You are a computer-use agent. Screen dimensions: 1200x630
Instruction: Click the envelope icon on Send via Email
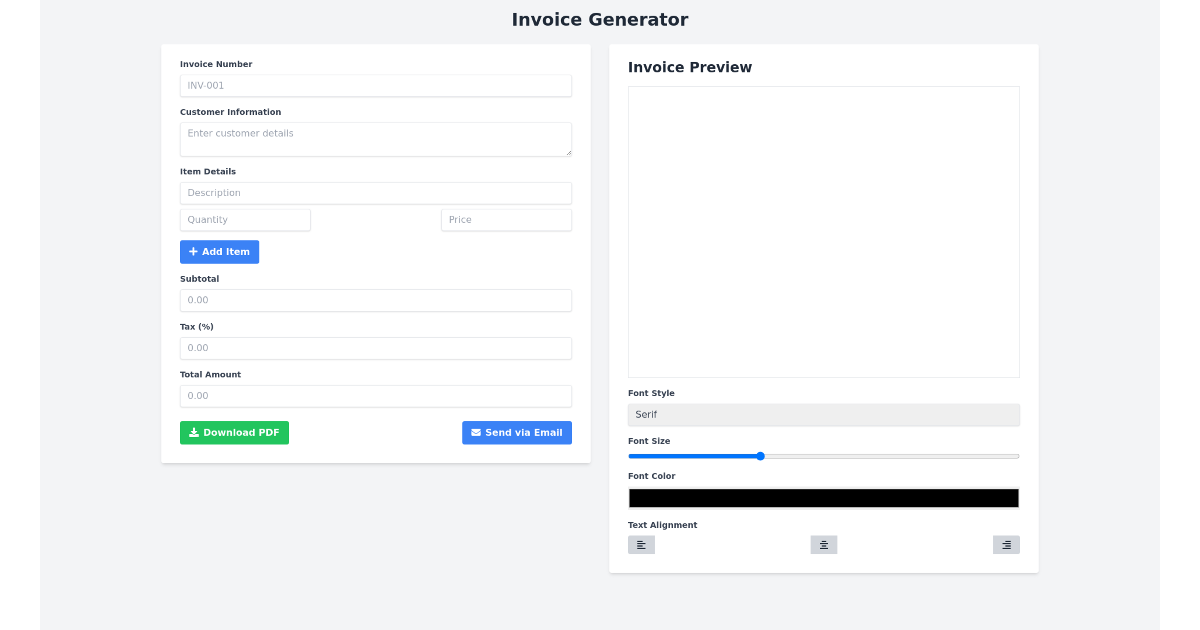coord(476,432)
